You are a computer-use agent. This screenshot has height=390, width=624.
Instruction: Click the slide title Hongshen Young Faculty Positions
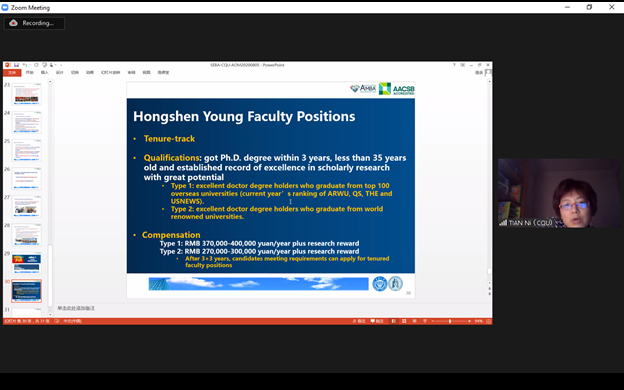[244, 116]
